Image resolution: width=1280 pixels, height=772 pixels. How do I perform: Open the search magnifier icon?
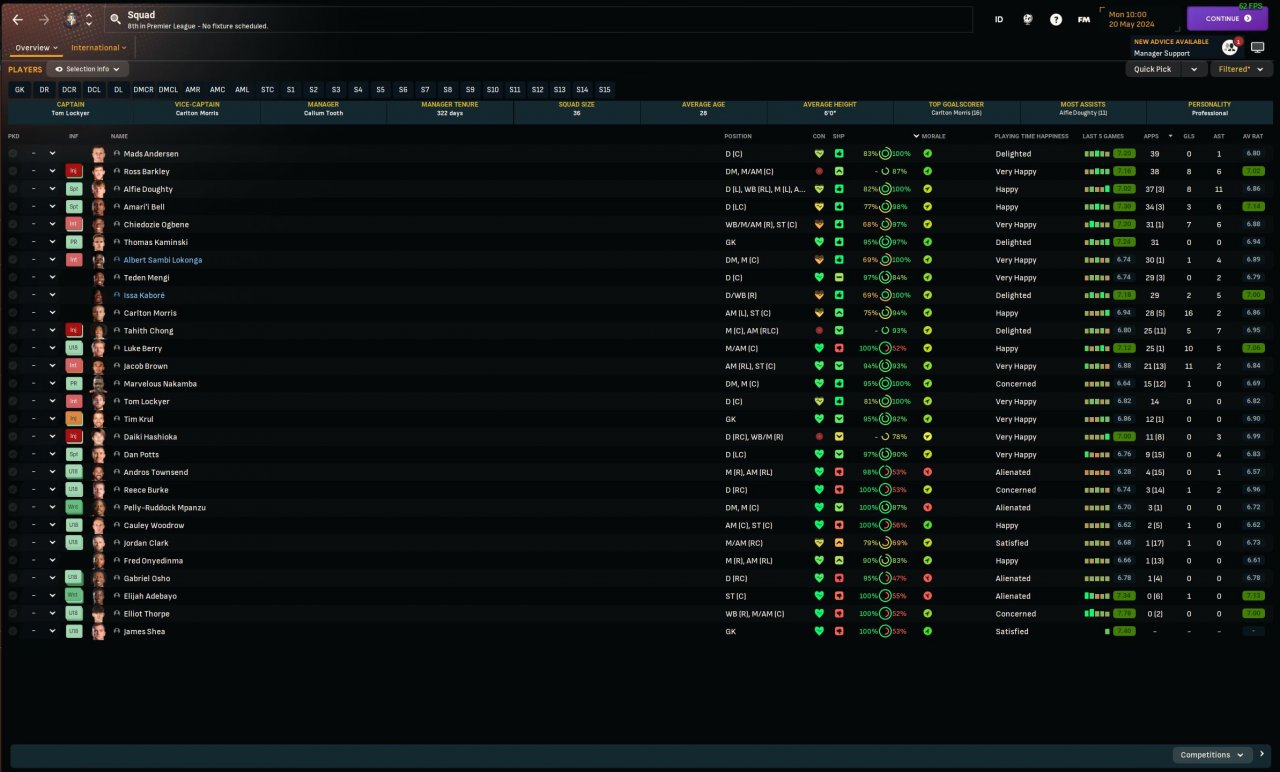[116, 19]
